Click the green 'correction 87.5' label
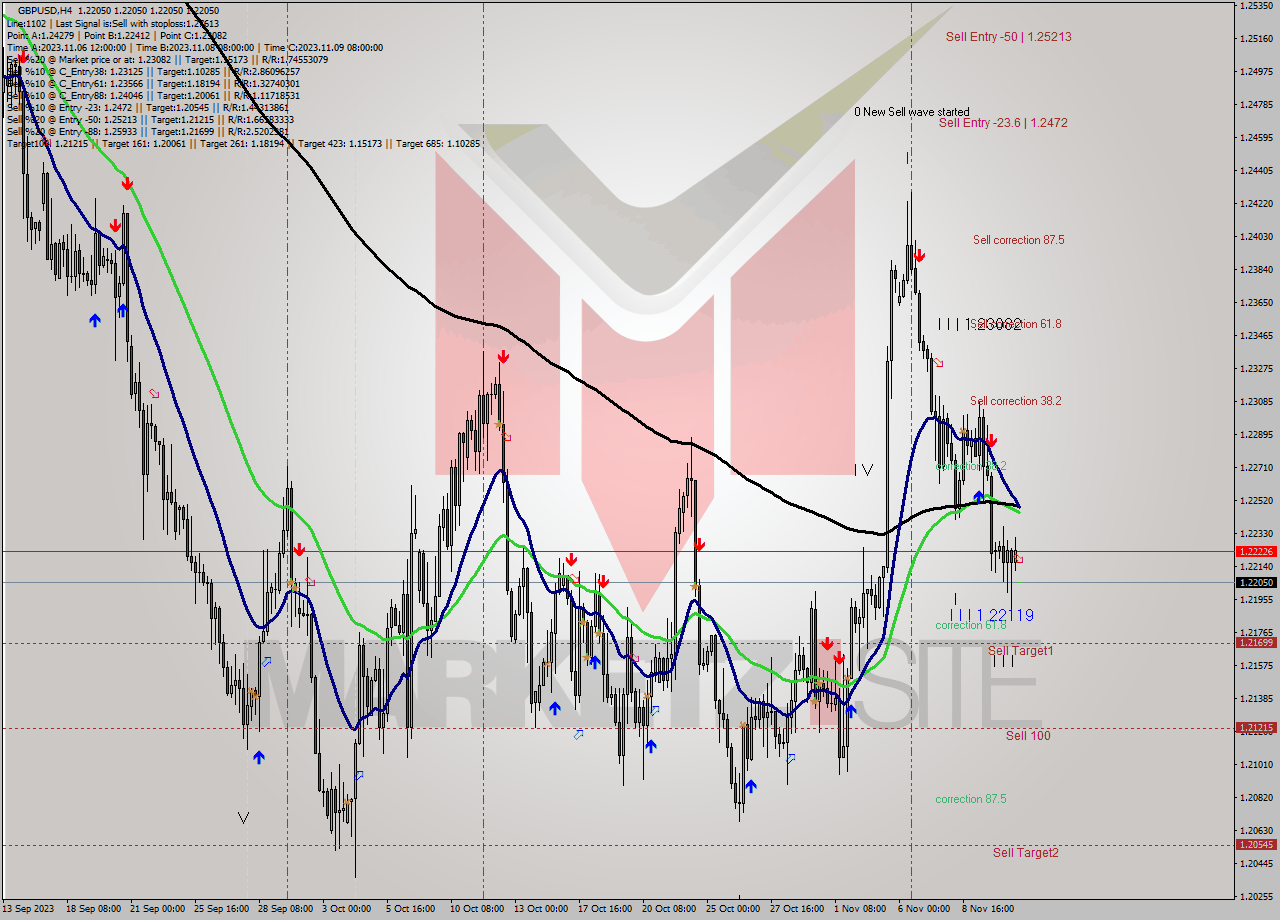 click(x=970, y=799)
